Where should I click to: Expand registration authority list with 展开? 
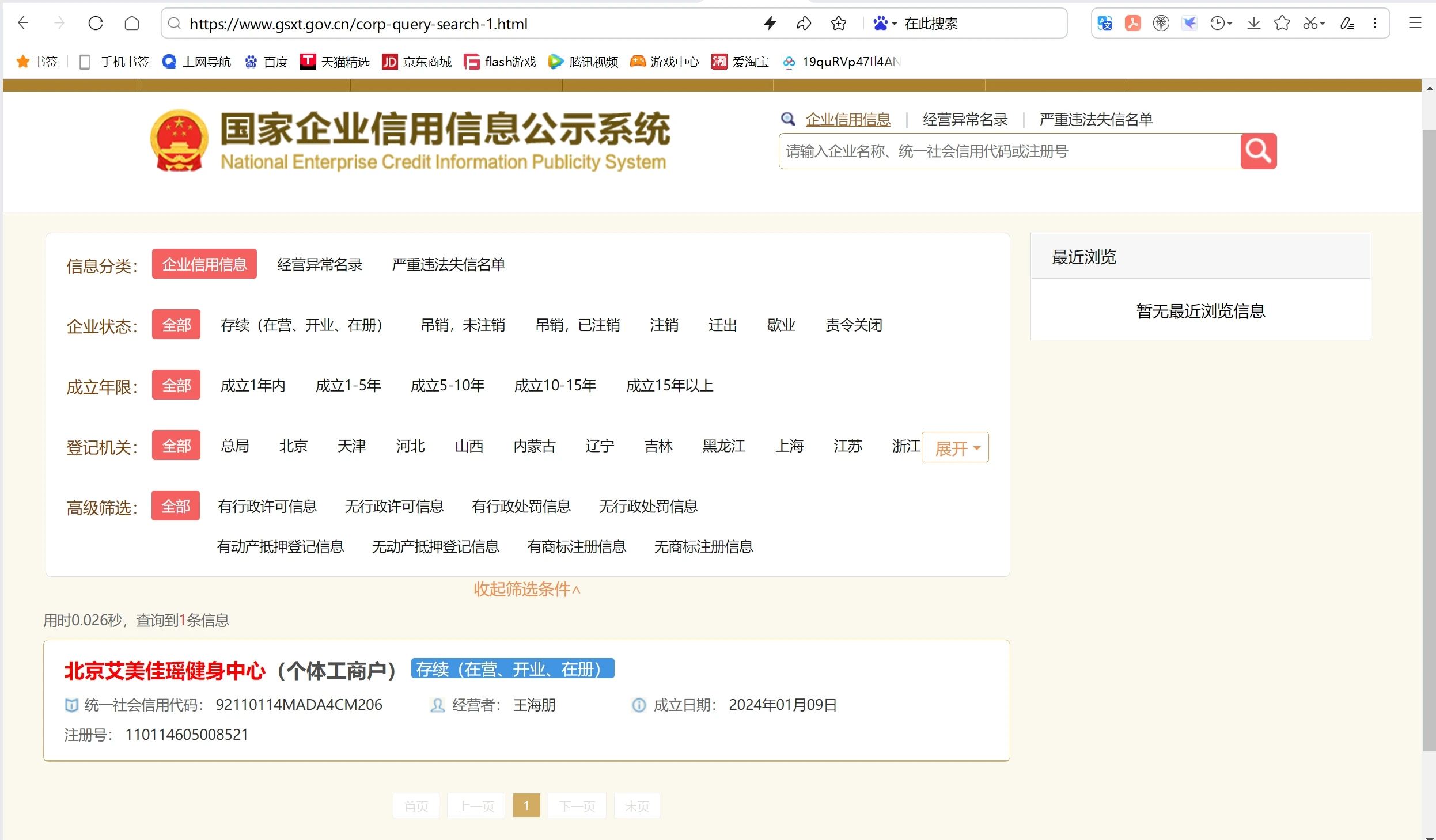(x=955, y=448)
